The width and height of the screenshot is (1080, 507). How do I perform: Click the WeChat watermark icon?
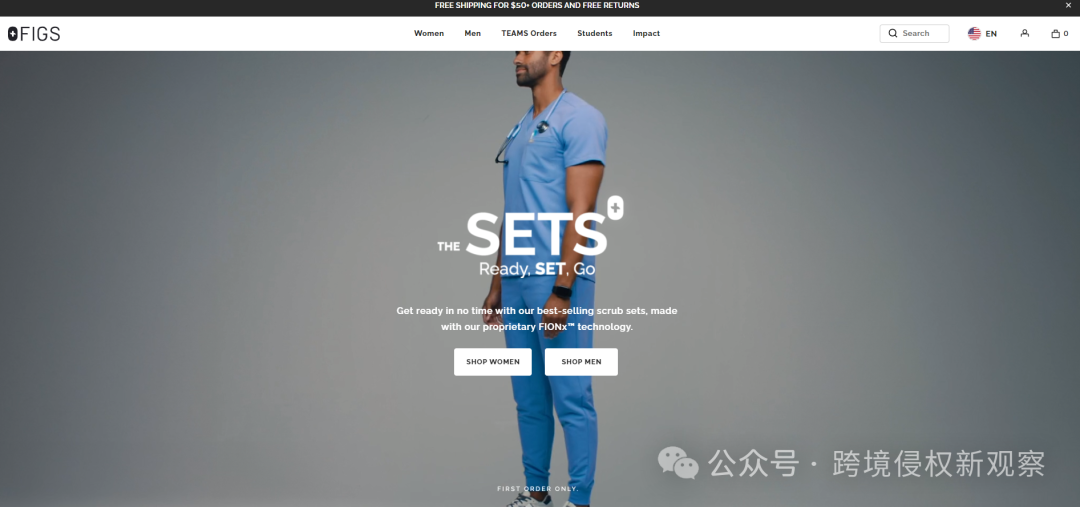pyautogui.click(x=678, y=462)
